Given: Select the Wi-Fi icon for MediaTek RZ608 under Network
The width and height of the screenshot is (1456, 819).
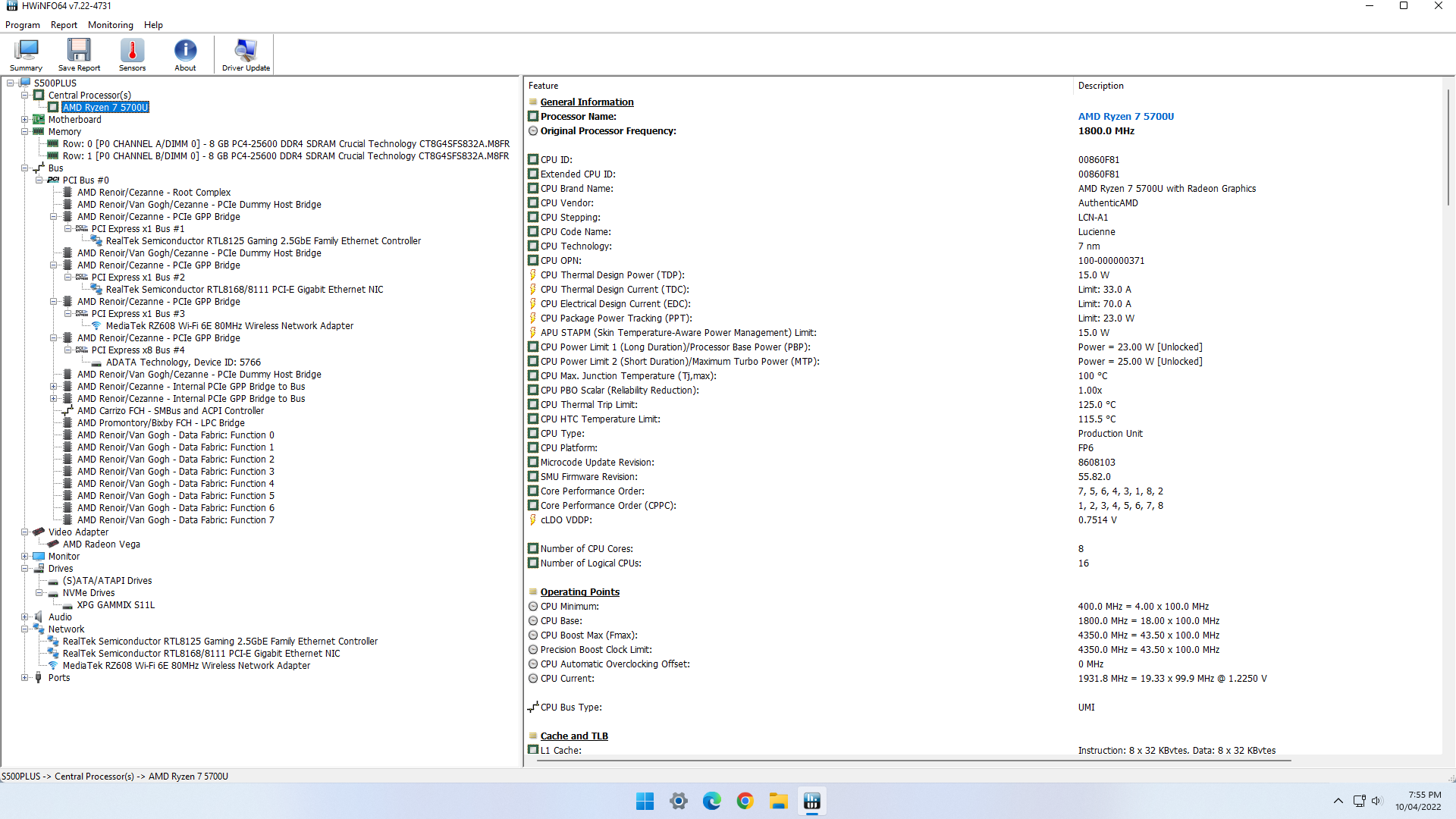Looking at the screenshot, I should [53, 666].
